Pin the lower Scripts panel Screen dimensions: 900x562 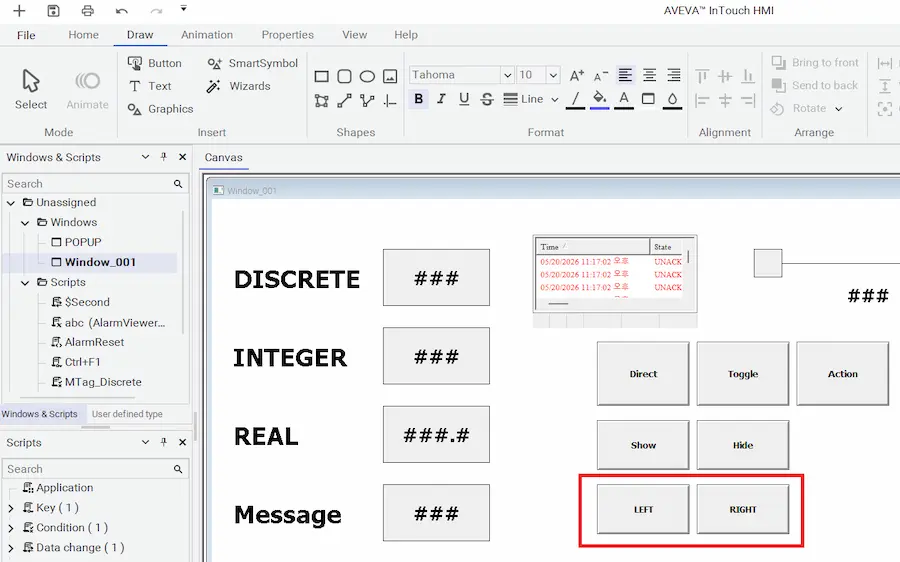pyautogui.click(x=164, y=442)
